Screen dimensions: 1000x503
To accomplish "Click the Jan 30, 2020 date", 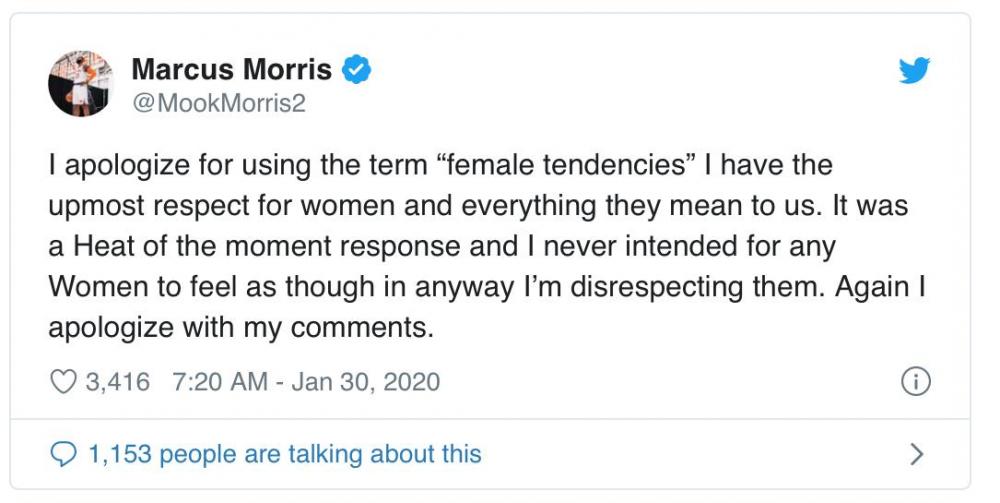I will pyautogui.click(x=365, y=381).
